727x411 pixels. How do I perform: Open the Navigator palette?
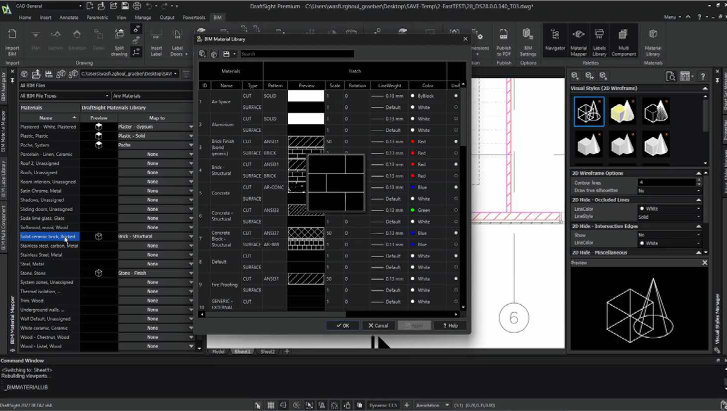coord(555,41)
